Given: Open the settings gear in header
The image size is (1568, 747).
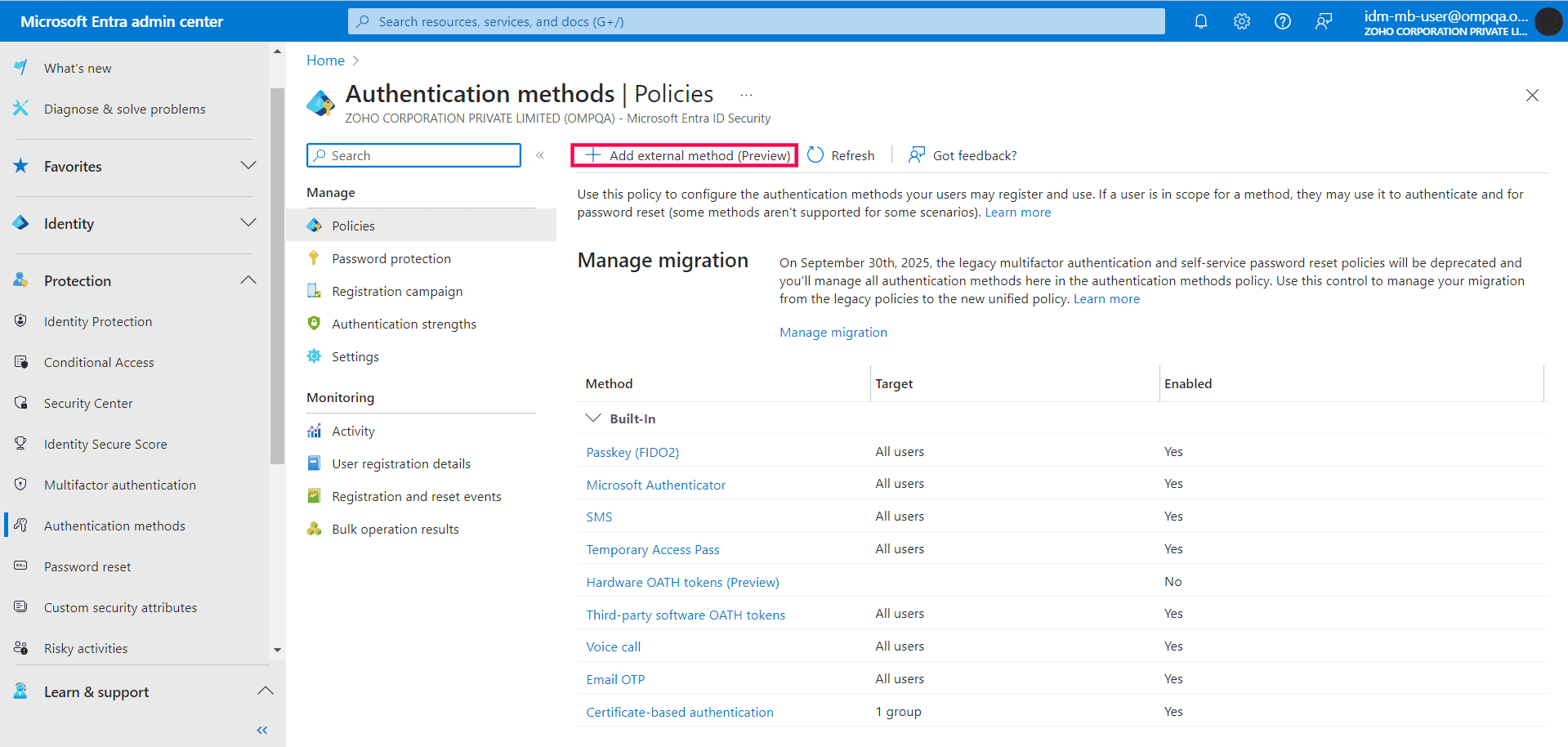Looking at the screenshot, I should tap(1241, 21).
